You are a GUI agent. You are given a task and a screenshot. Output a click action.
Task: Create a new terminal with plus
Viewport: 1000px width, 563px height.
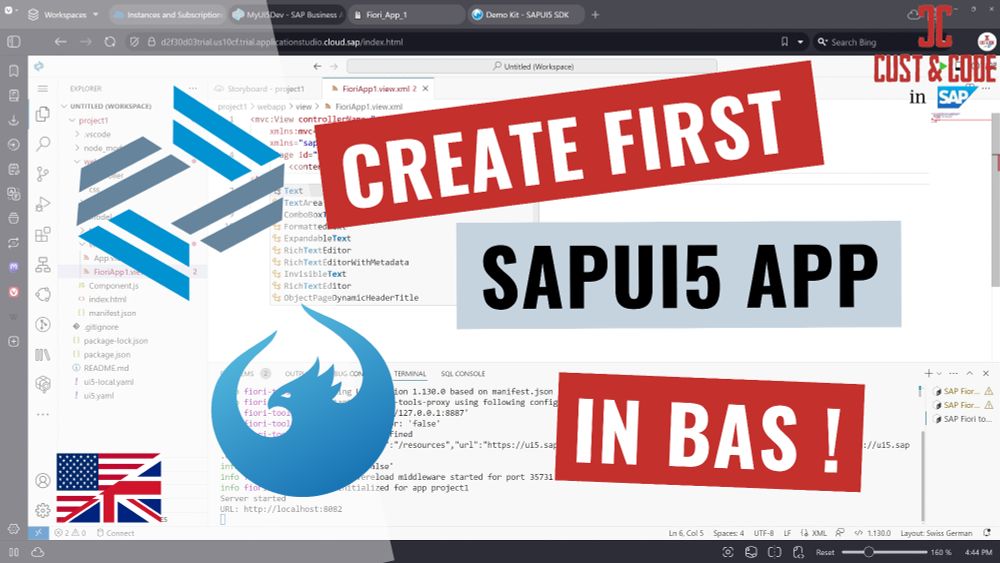[928, 373]
